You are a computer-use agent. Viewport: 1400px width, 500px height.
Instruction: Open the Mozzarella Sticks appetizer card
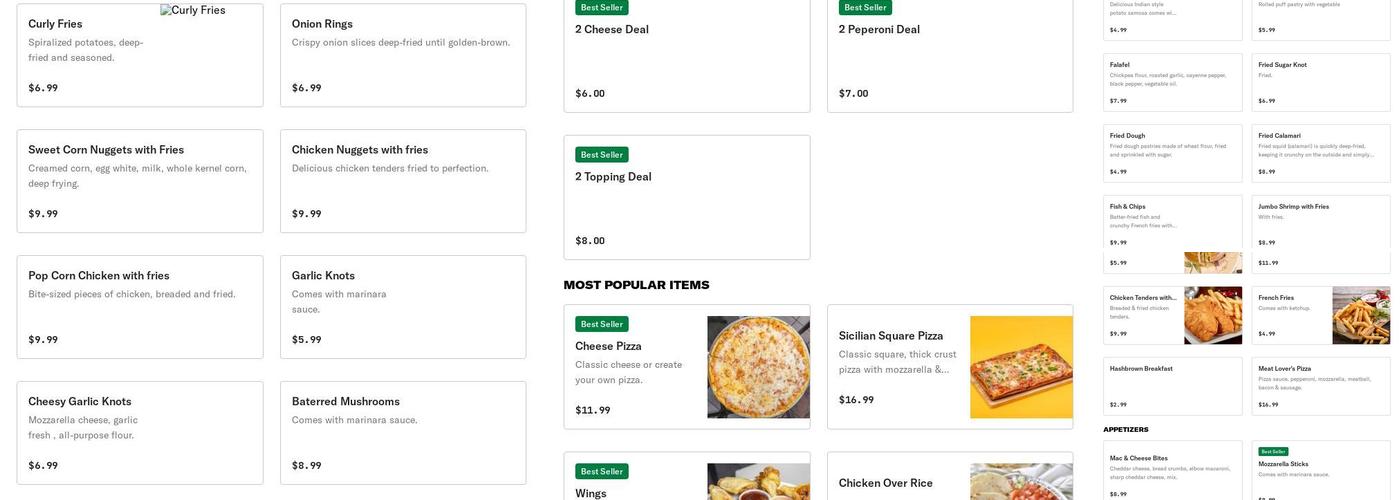coord(1320,469)
